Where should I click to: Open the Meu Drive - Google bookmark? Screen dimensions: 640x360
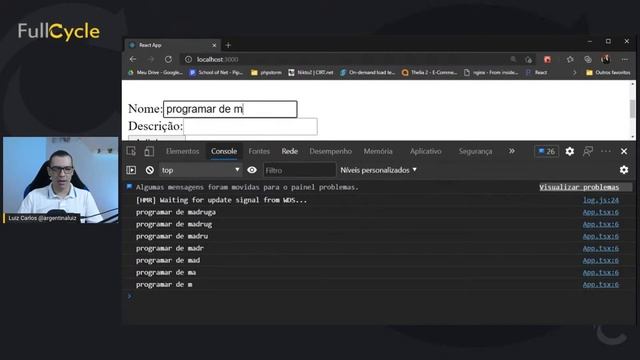[x=155, y=72]
